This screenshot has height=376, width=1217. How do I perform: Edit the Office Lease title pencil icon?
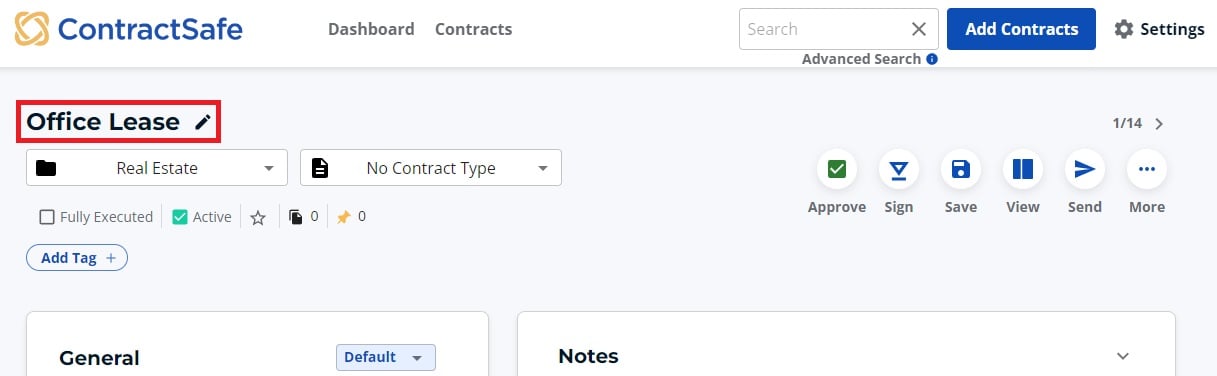[203, 122]
